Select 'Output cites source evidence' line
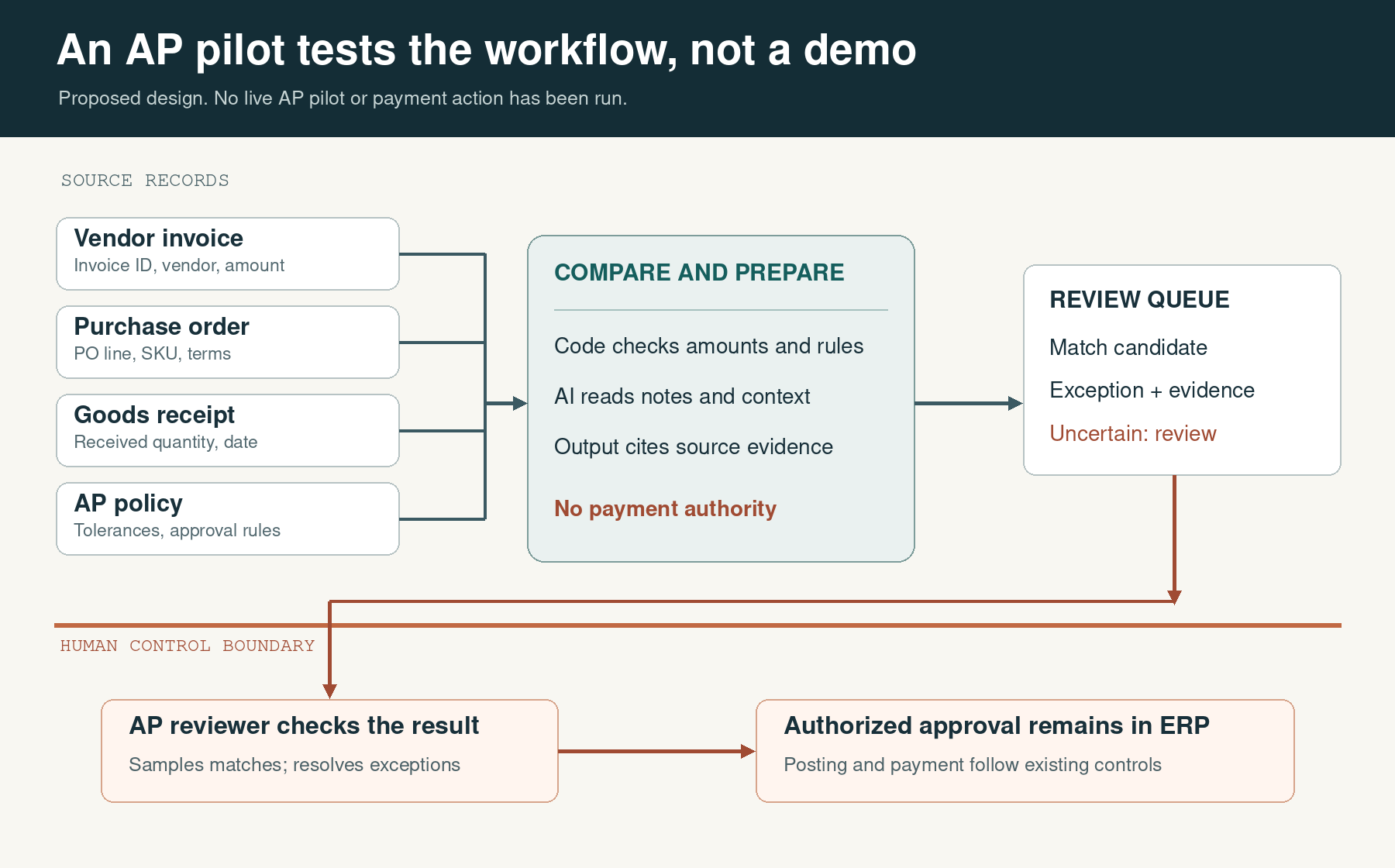Screen dimensions: 1395x868 click(694, 446)
